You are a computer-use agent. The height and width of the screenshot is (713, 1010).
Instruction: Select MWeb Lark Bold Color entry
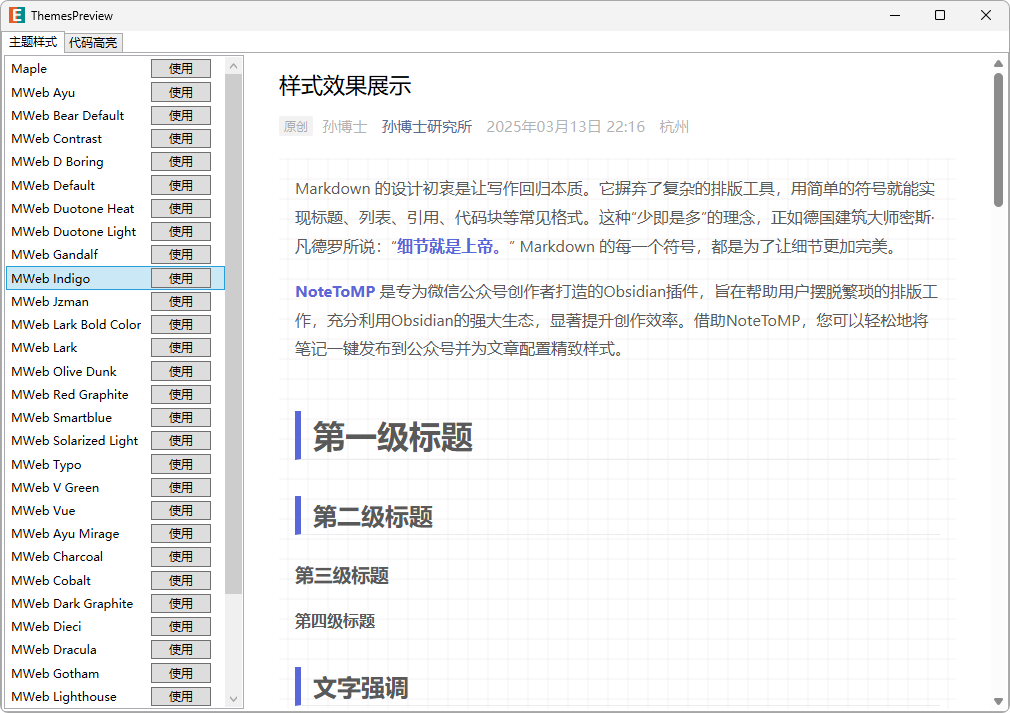pos(76,325)
